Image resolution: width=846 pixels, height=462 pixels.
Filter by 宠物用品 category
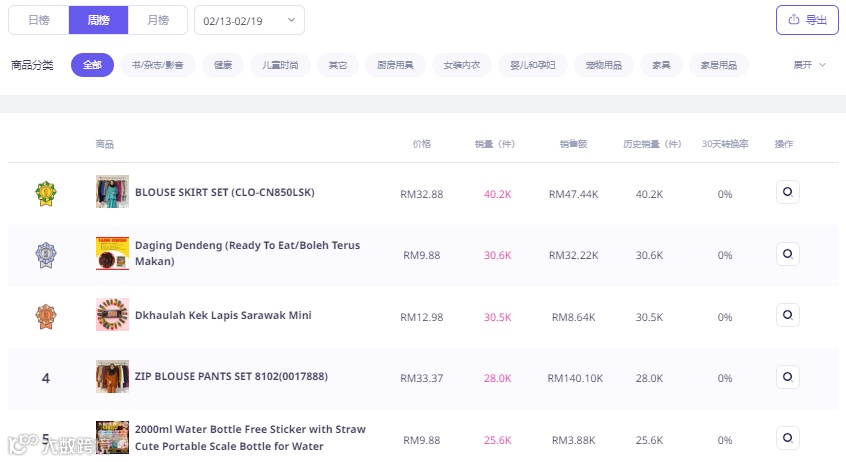(604, 65)
